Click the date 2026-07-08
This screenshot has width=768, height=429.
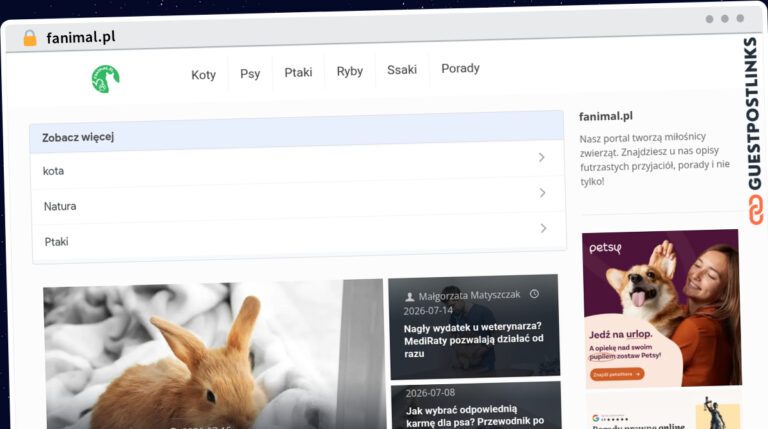[430, 393]
